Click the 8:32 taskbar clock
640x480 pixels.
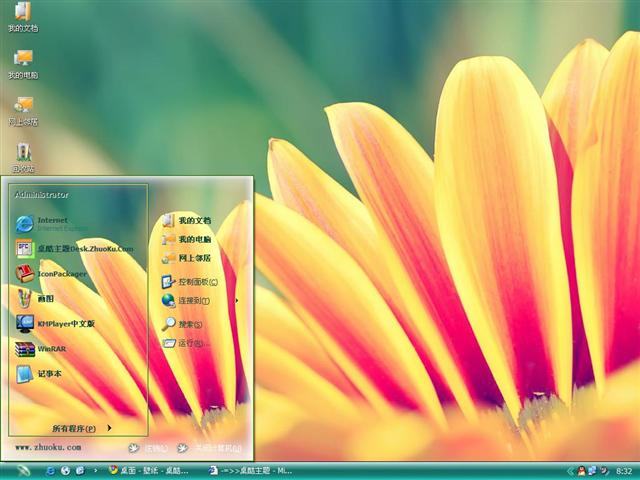624,471
